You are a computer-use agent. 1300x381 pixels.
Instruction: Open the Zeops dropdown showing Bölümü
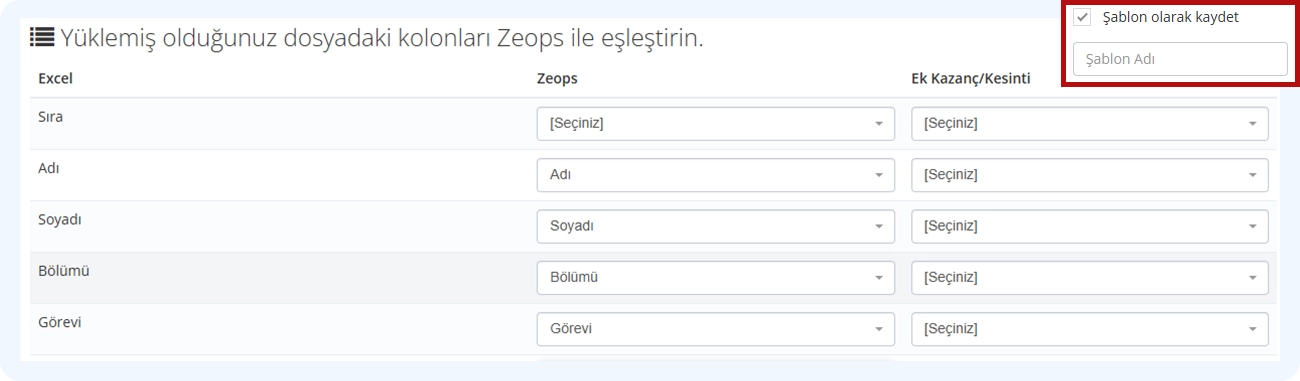point(715,277)
